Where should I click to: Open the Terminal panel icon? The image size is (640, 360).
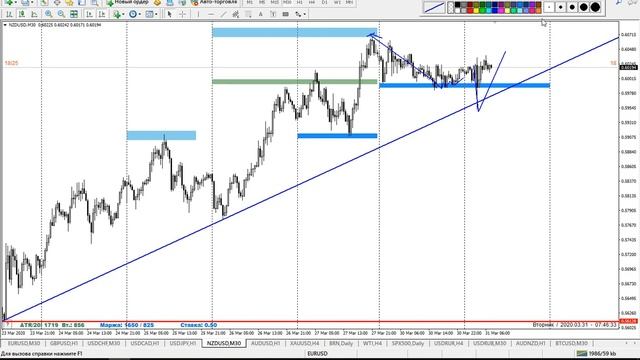pyautogui.click(x=82, y=2)
